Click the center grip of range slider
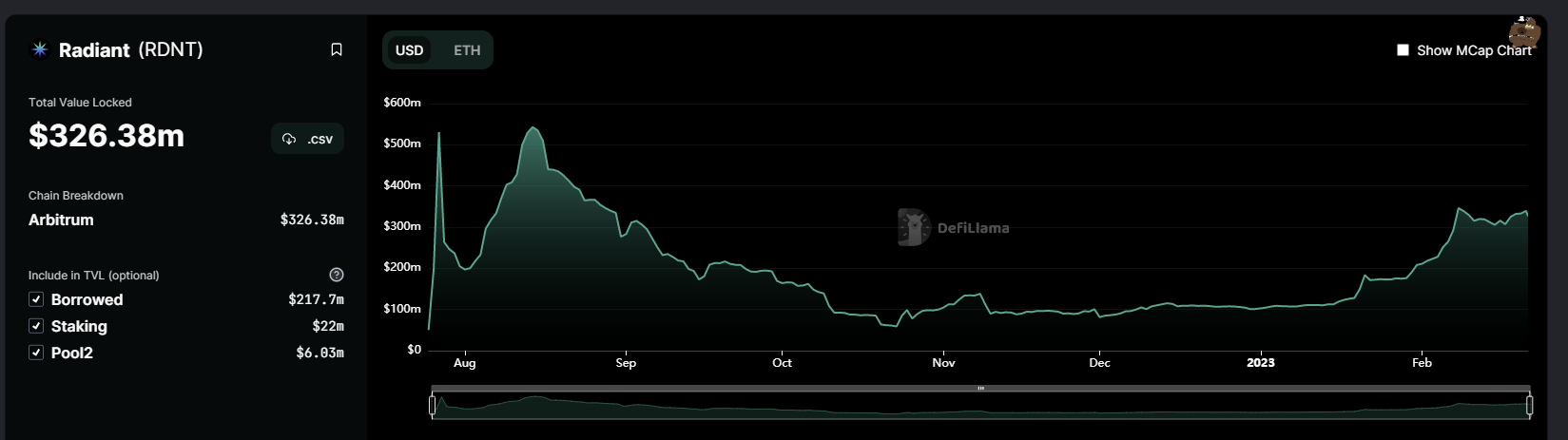The width and height of the screenshot is (1568, 440). point(980,389)
